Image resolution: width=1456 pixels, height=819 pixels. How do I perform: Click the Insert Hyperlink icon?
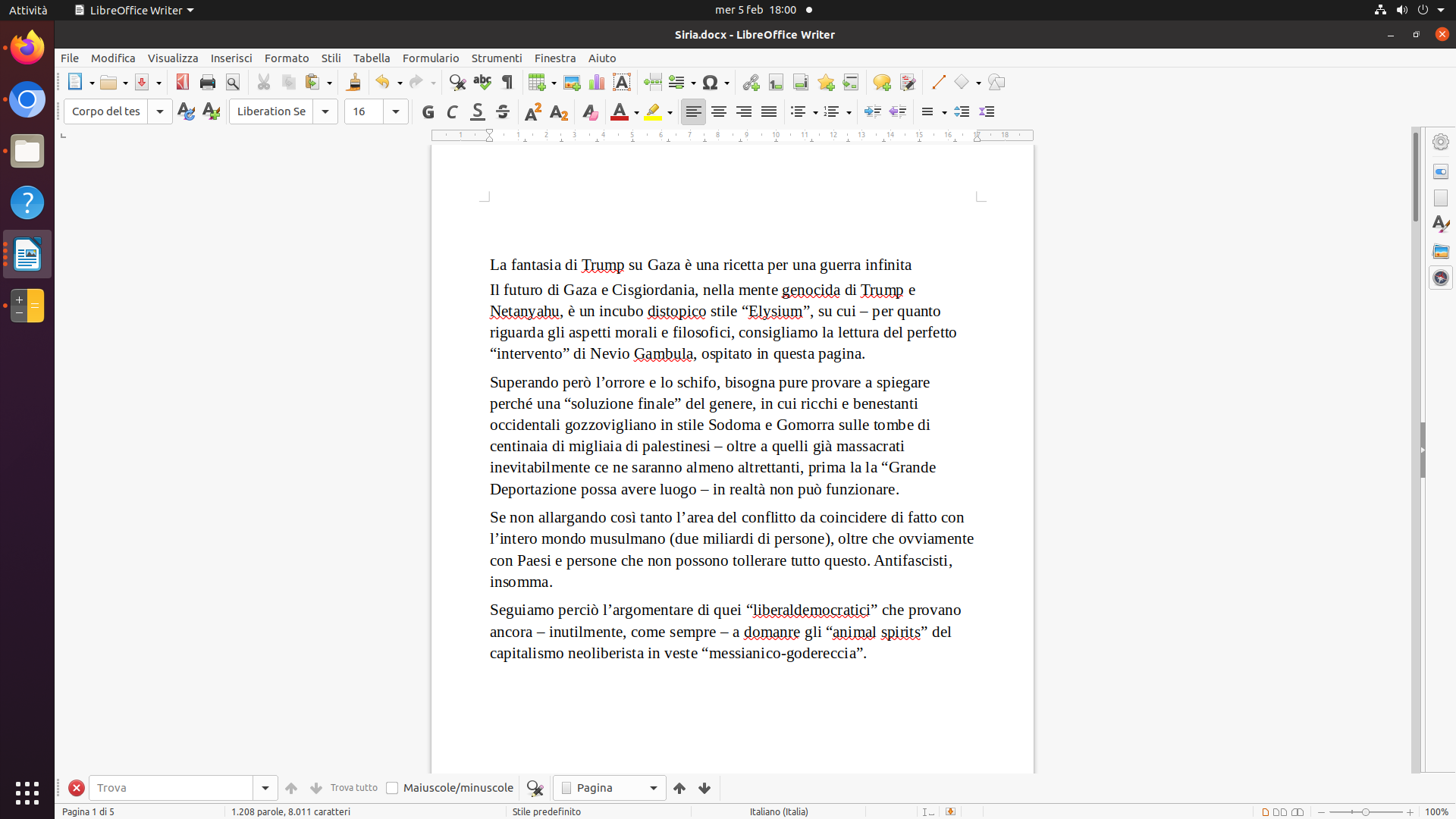(751, 82)
